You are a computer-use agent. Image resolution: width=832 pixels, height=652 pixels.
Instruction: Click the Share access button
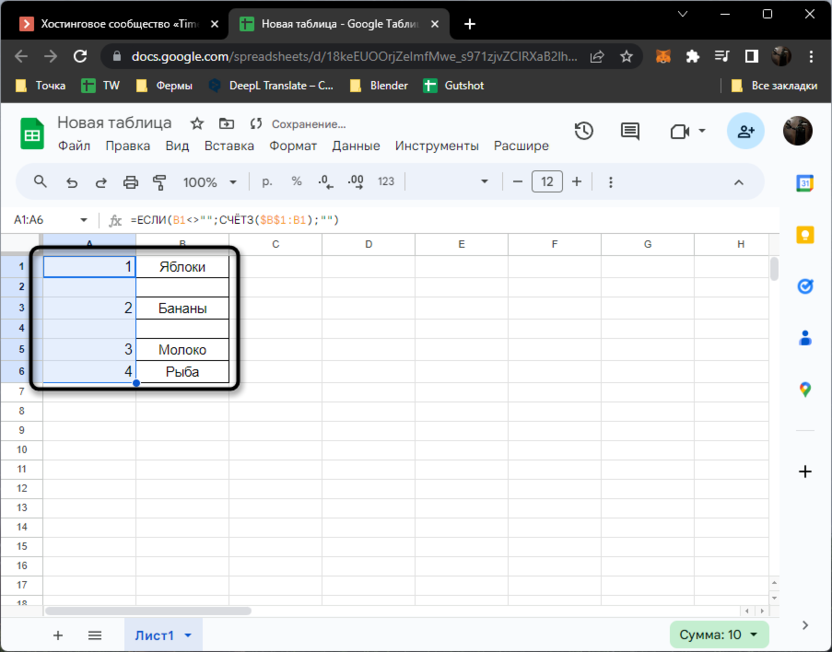tap(745, 131)
